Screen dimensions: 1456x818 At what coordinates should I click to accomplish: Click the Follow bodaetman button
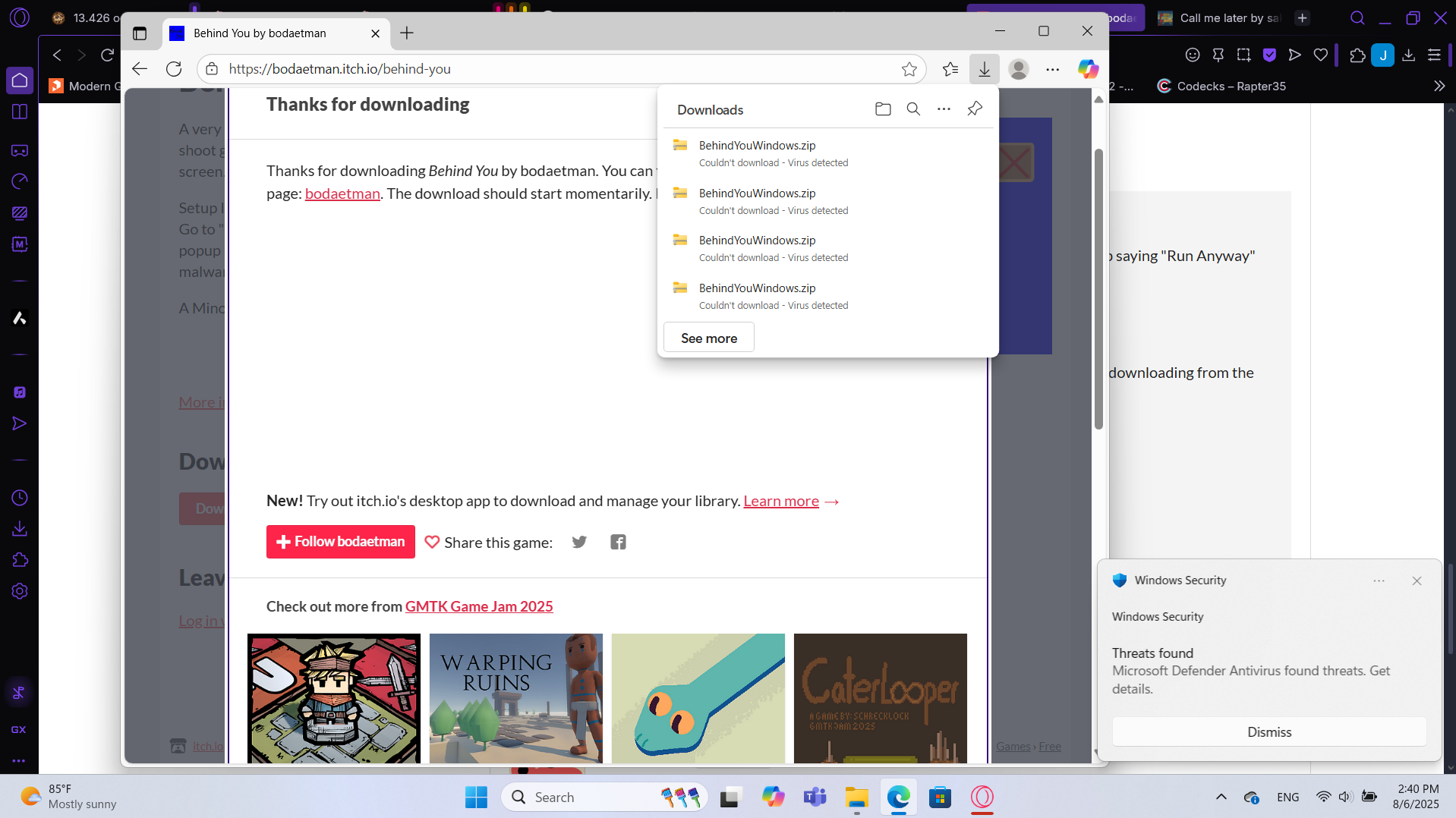[x=341, y=542]
